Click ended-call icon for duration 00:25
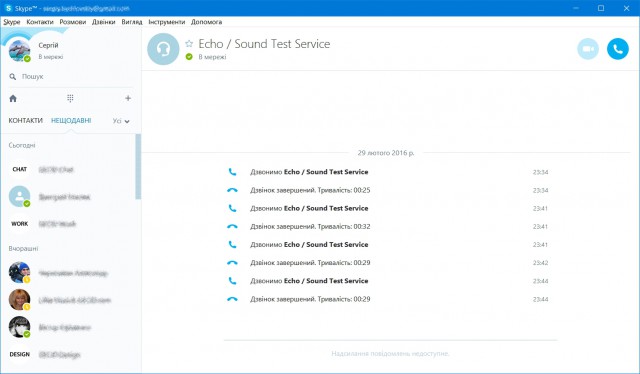 point(232,190)
